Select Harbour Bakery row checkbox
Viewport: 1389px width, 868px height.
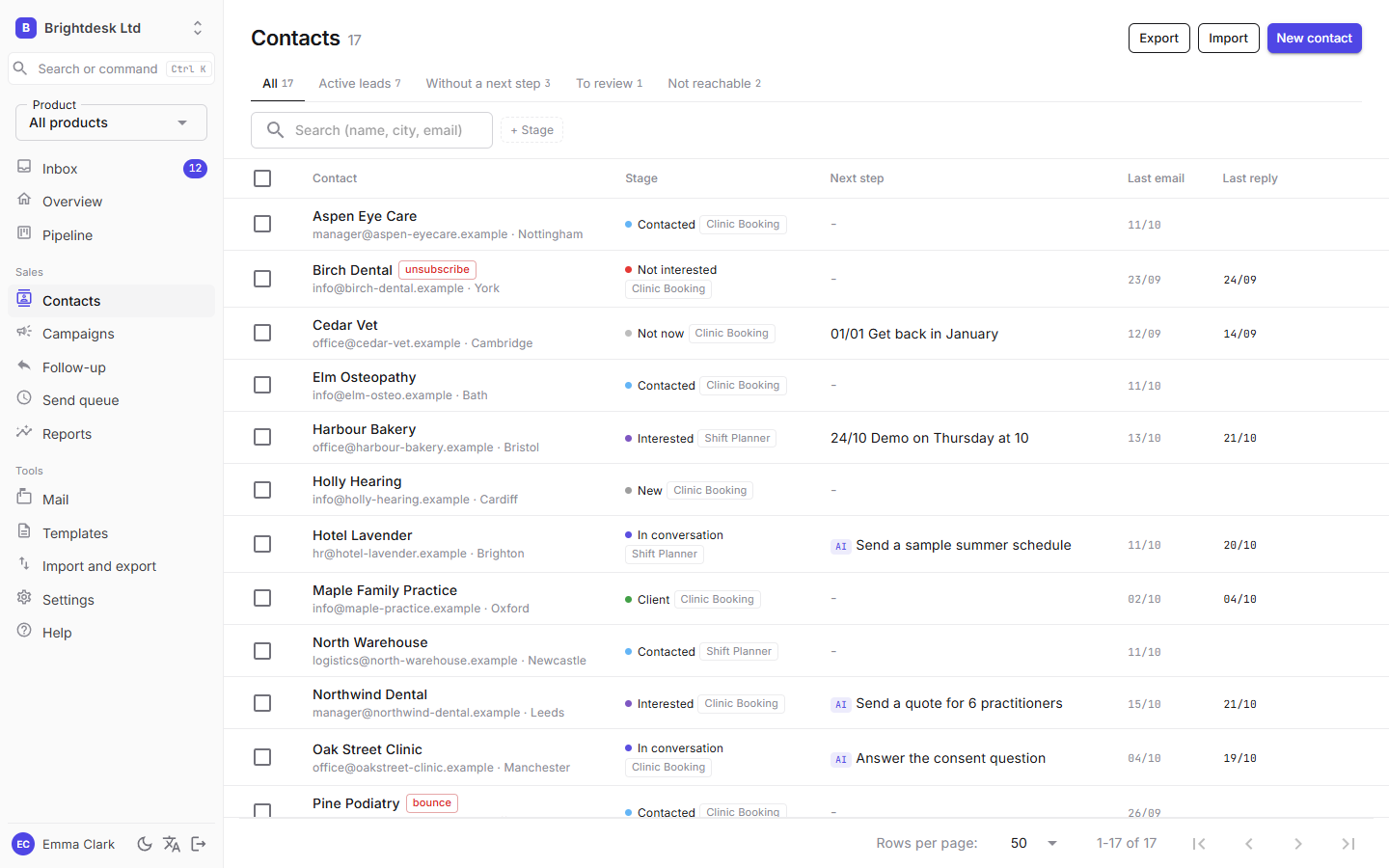coord(262,437)
